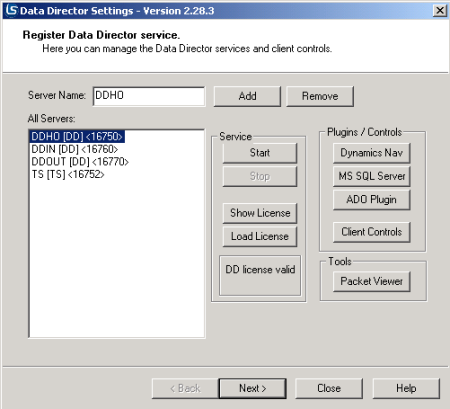Select DDOUT [DD] <16770> server entry
Screen dimensions: 450x409
[x=80, y=162]
